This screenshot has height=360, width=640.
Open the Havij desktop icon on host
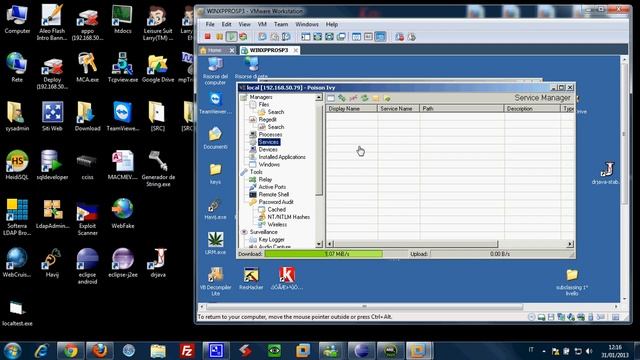[52, 262]
